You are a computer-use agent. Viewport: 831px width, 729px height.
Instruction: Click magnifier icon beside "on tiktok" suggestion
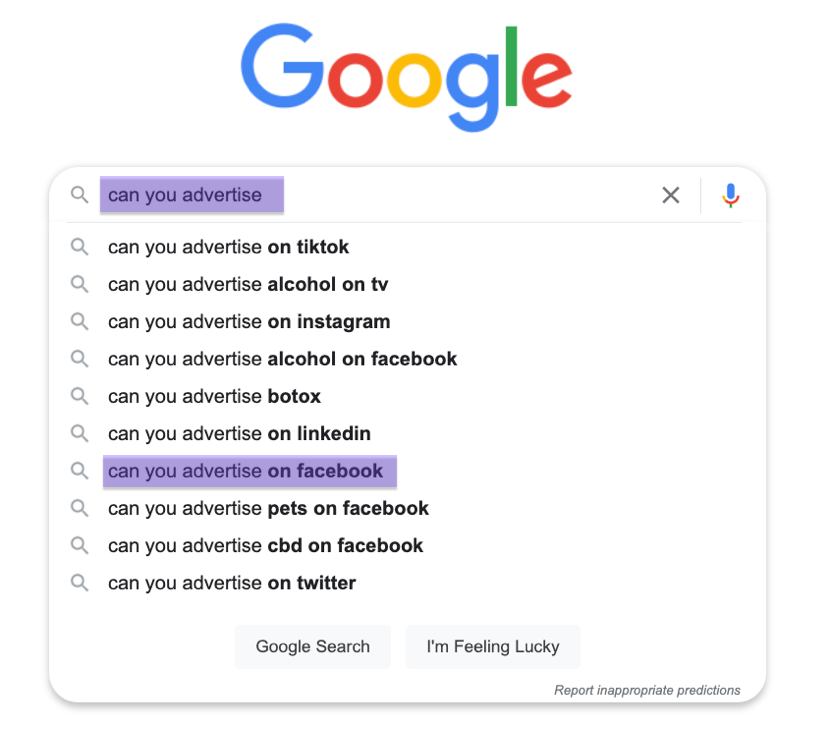(79, 246)
